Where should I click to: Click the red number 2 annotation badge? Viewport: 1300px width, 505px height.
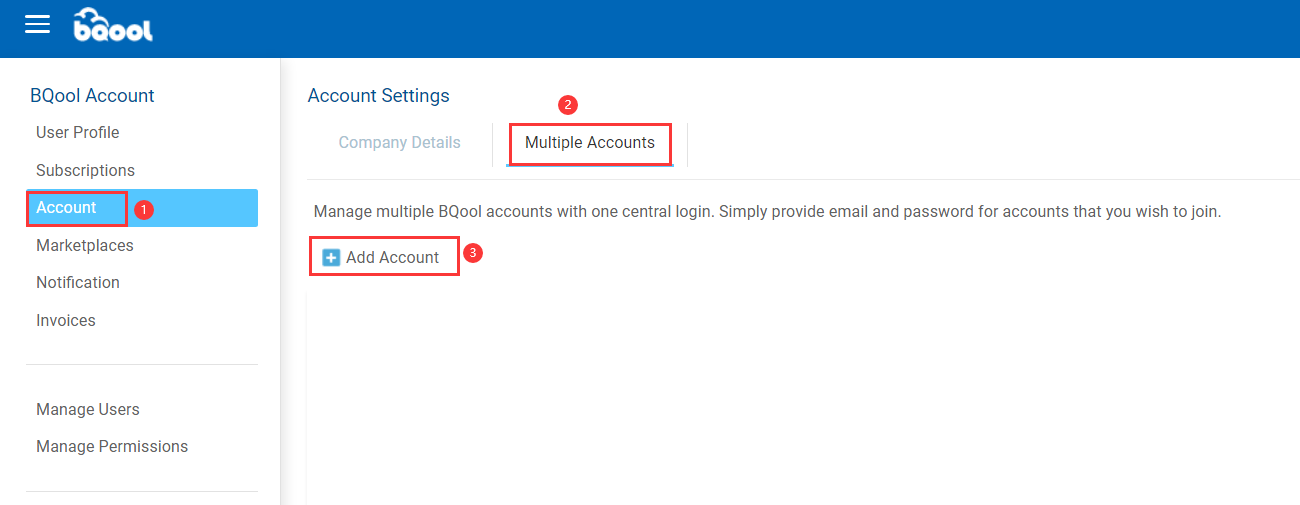tap(568, 104)
